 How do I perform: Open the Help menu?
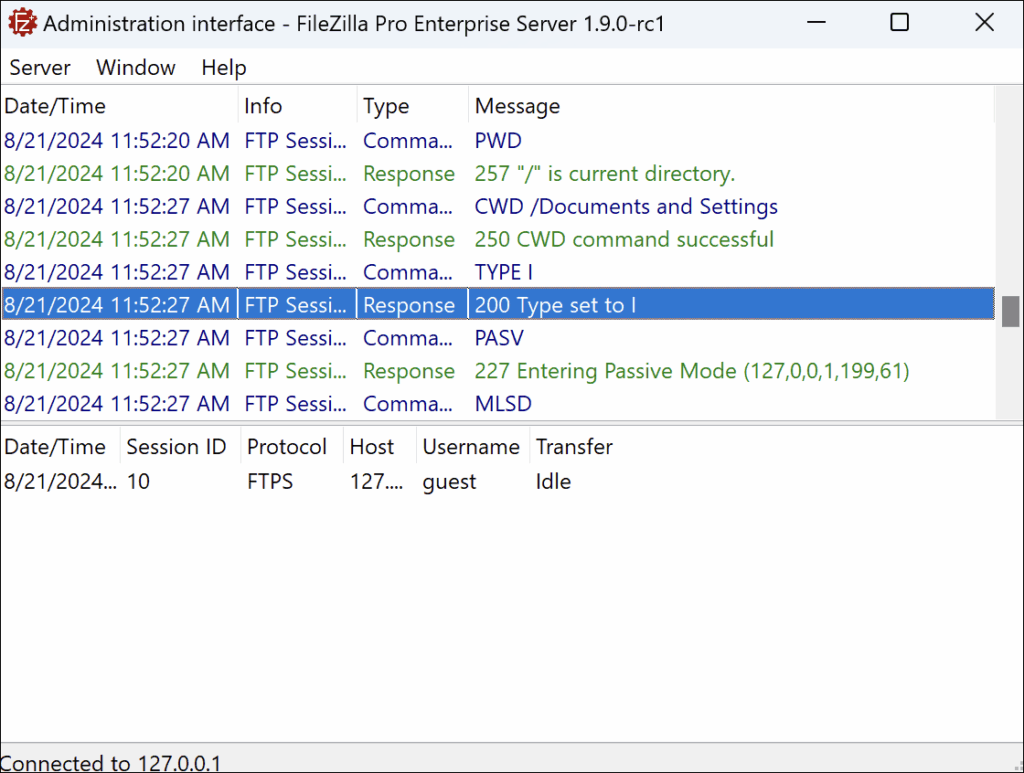tap(224, 68)
